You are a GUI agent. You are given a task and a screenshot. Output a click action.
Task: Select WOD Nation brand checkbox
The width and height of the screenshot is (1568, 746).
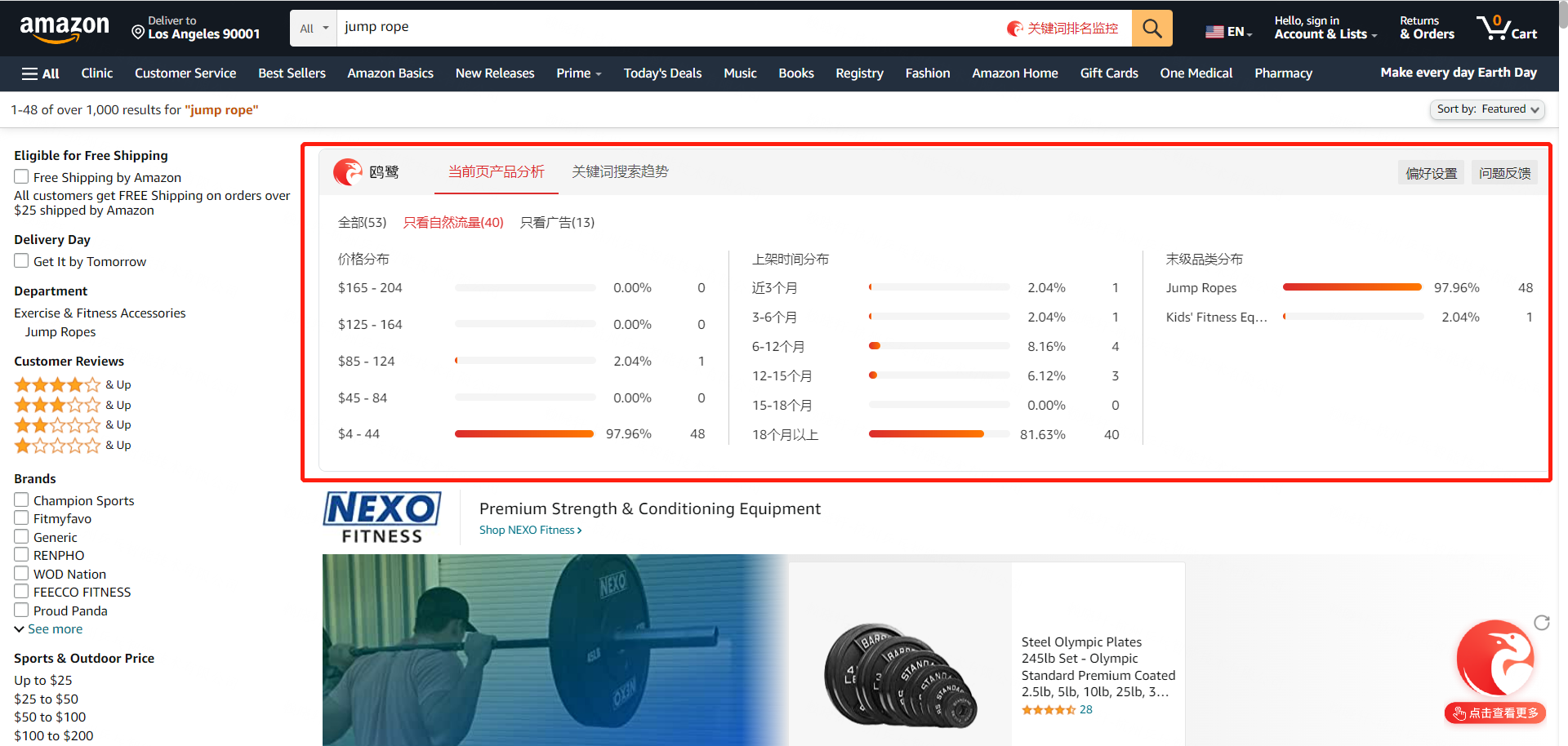coord(21,573)
